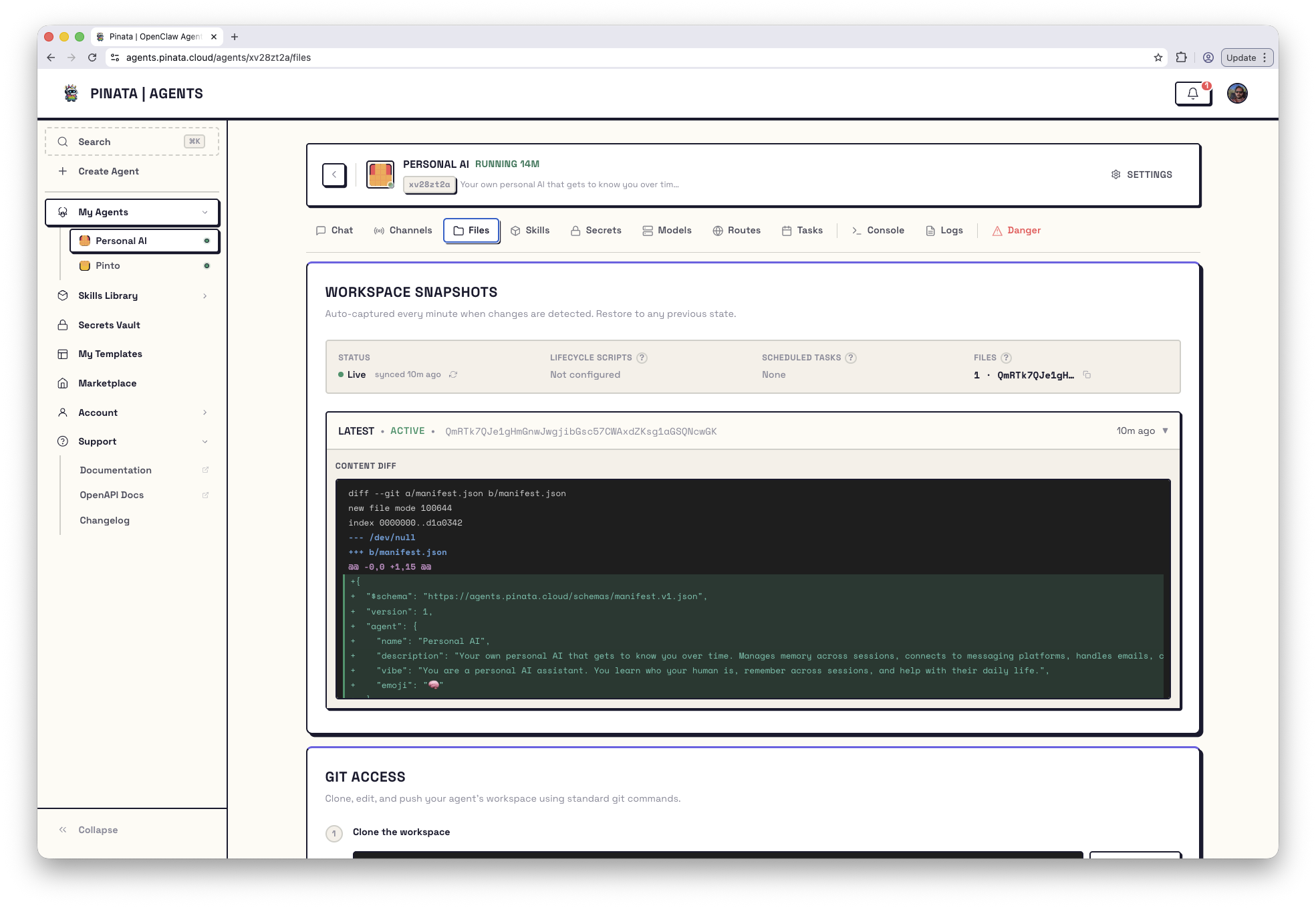
Task: Click the browser back arrow
Action: (x=51, y=58)
